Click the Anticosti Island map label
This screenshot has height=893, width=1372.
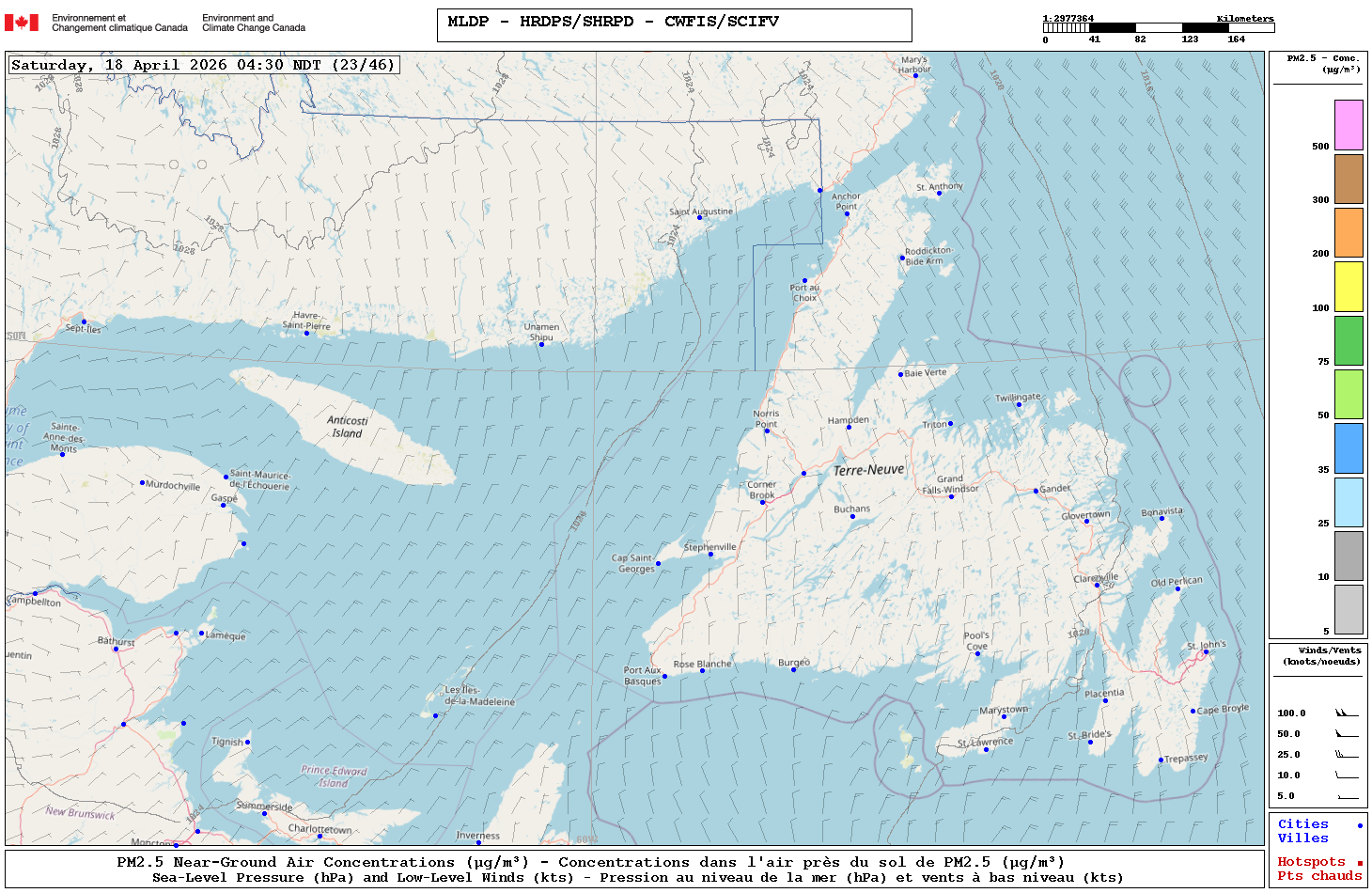click(348, 427)
